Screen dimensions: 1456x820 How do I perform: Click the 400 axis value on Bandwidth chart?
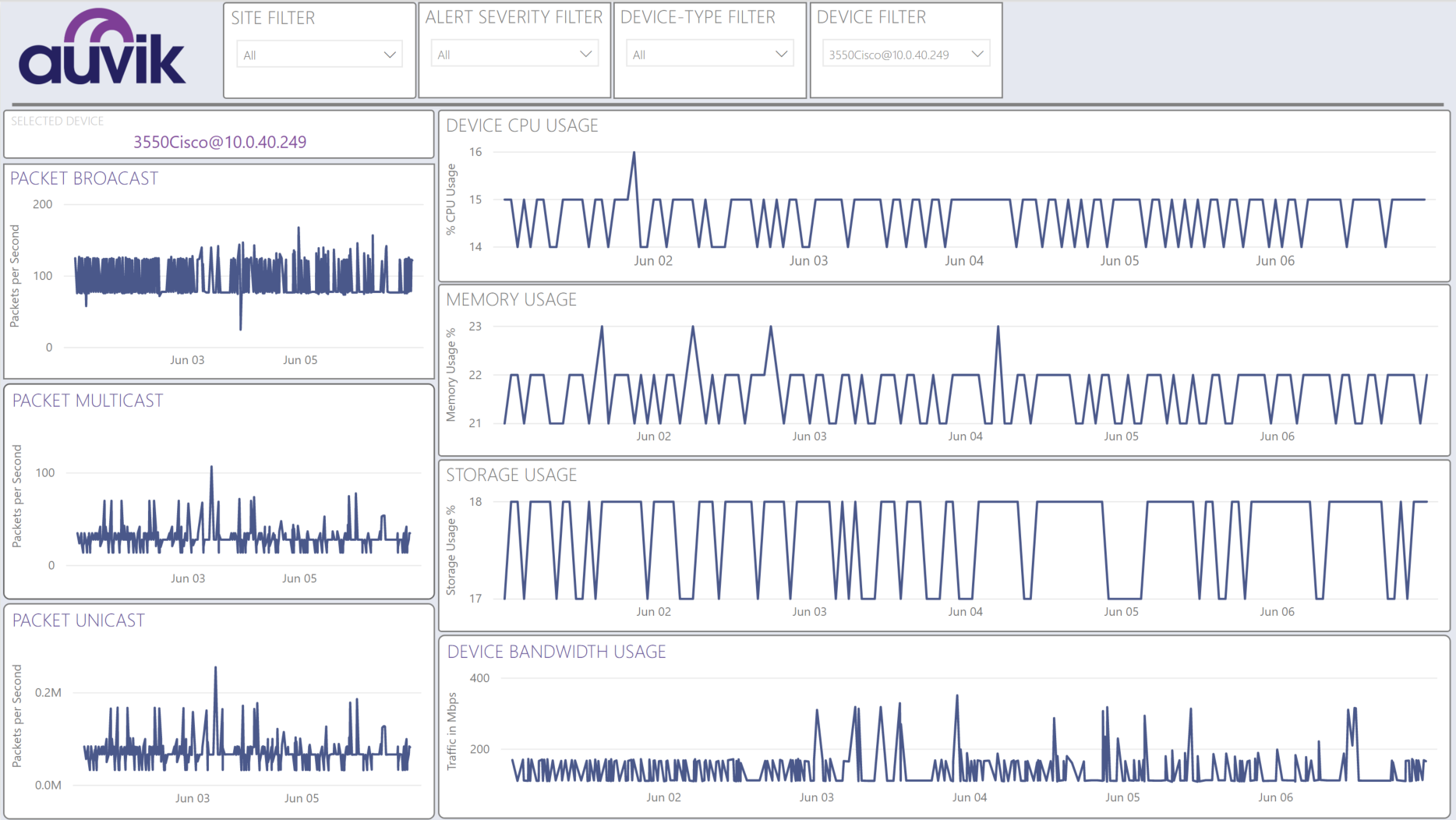[479, 678]
